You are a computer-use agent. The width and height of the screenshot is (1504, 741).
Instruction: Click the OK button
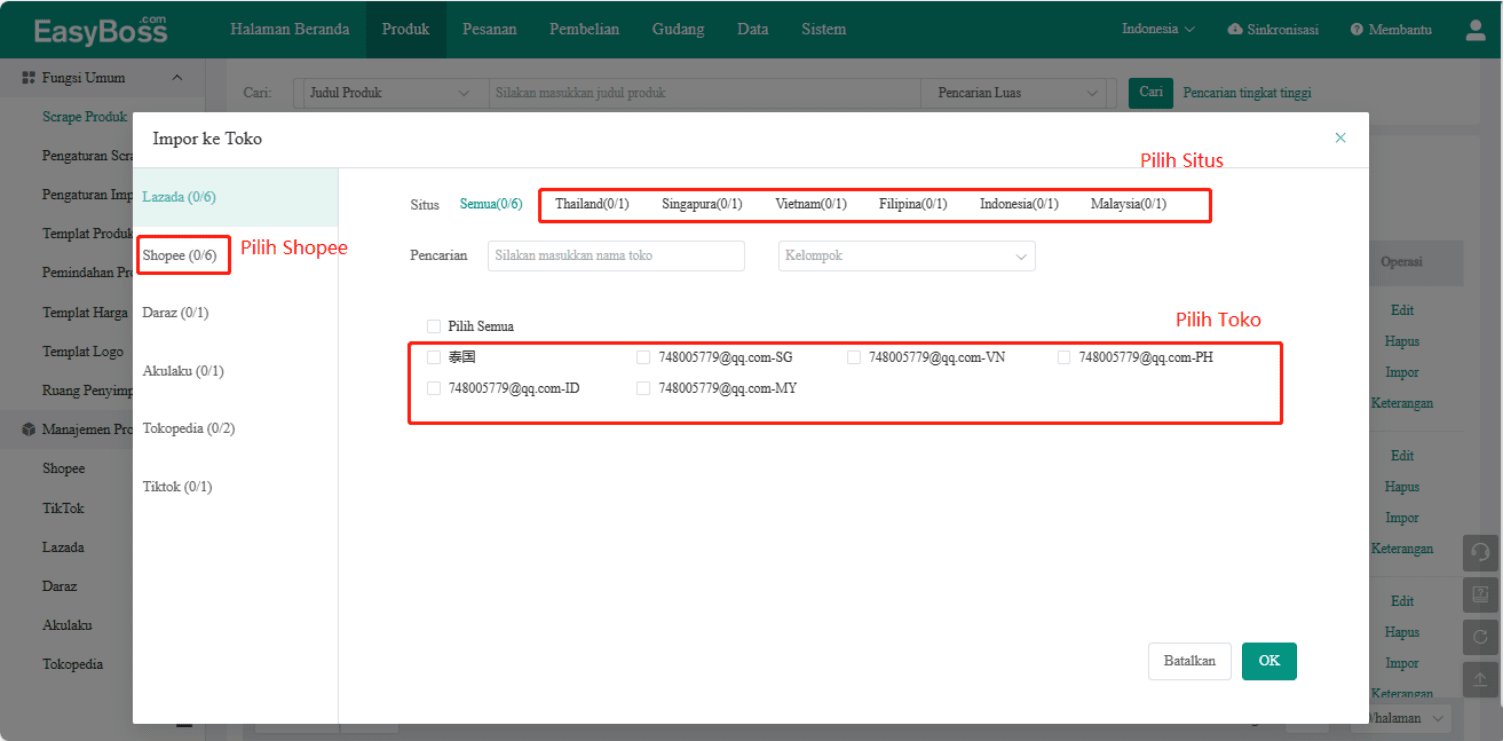[1269, 661]
